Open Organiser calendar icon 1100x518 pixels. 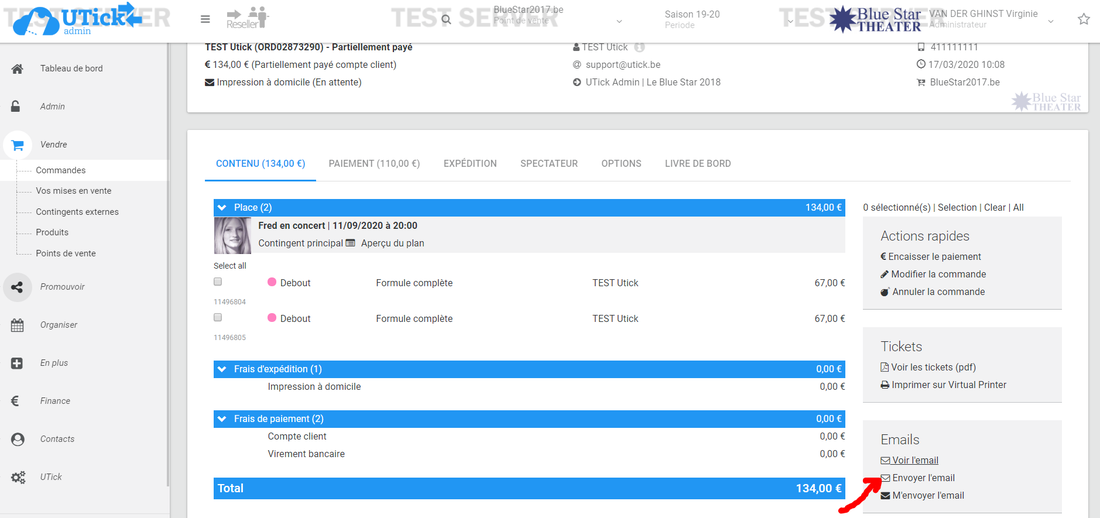pos(17,325)
